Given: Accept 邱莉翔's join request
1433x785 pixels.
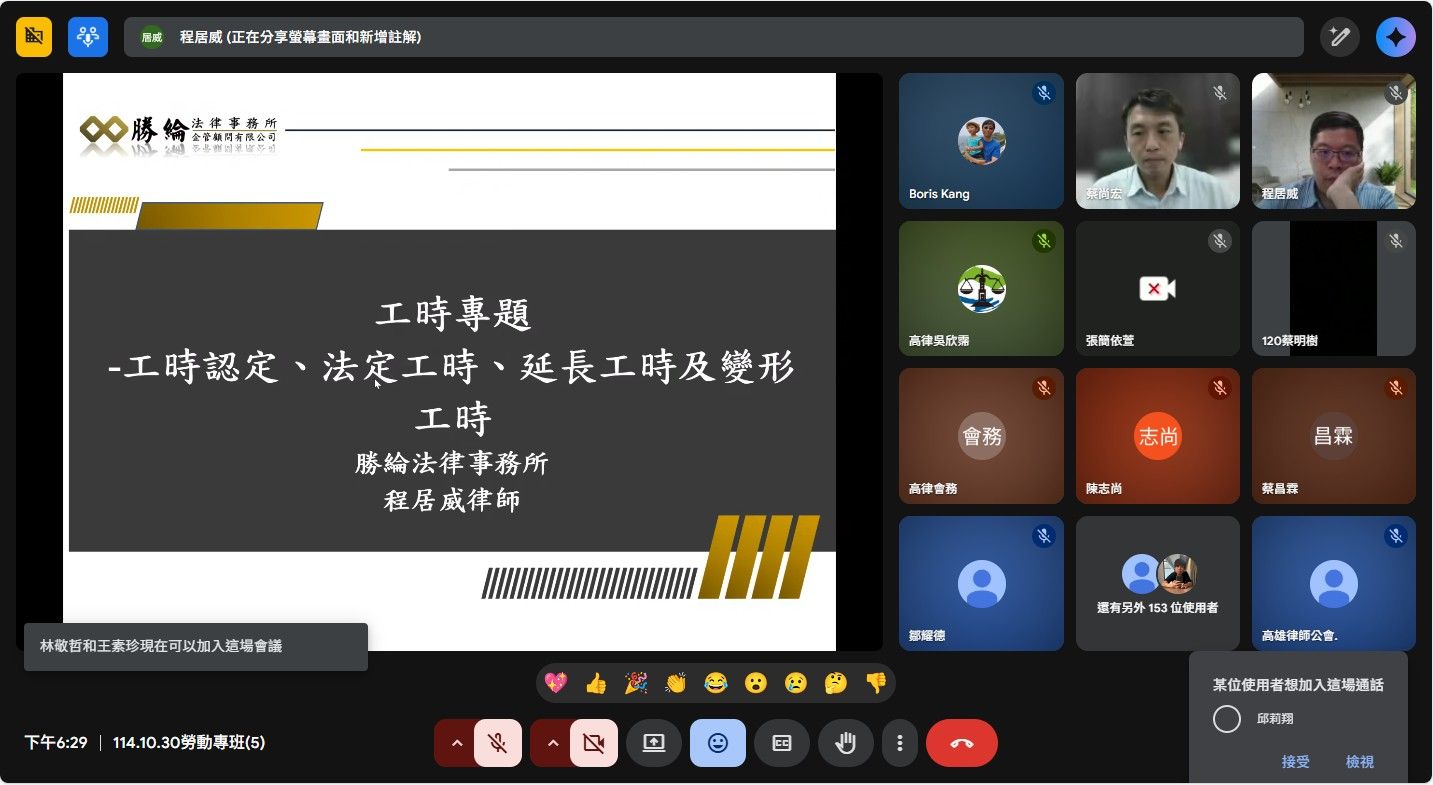Looking at the screenshot, I should tap(1295, 762).
